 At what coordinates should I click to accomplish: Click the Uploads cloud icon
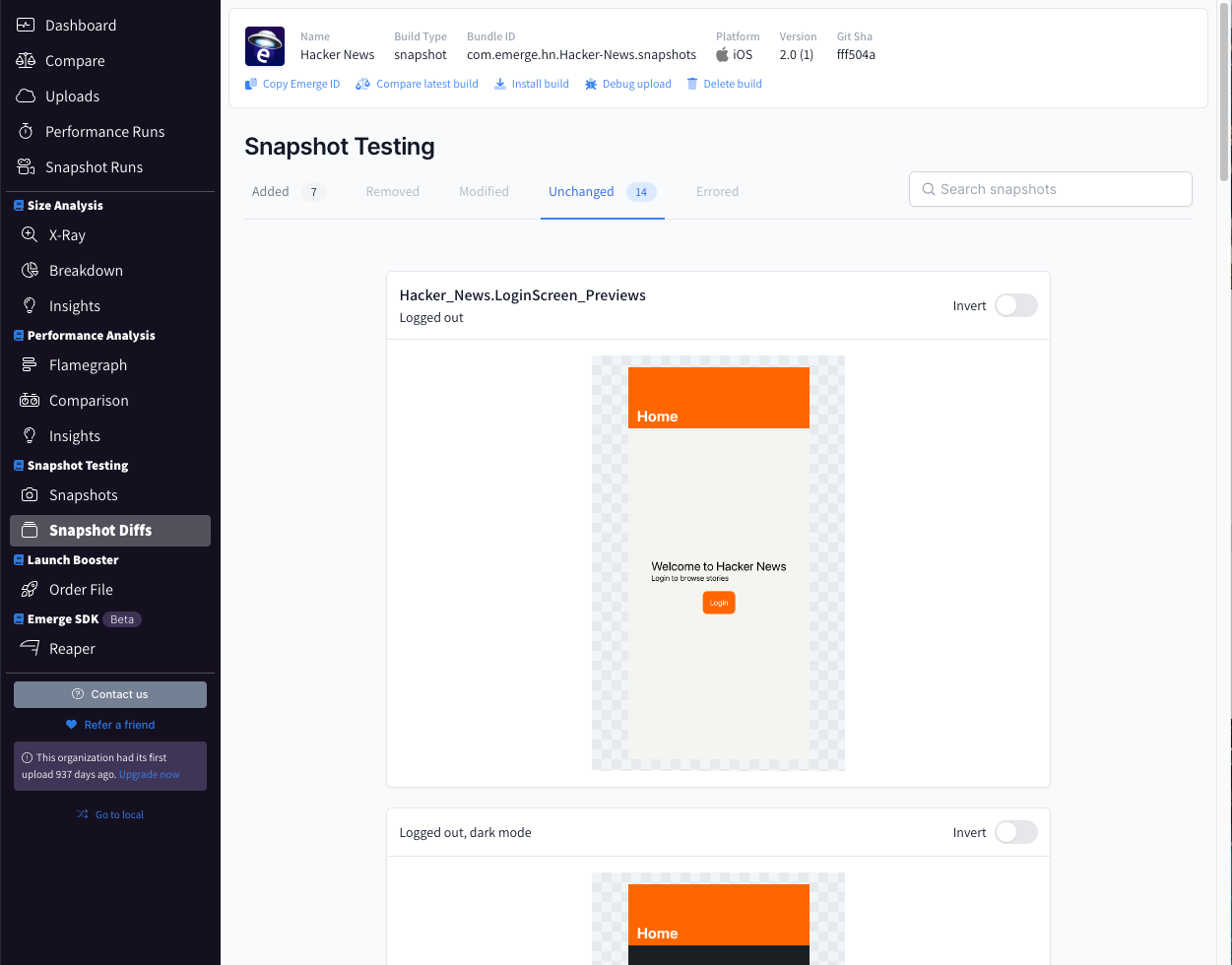click(26, 96)
